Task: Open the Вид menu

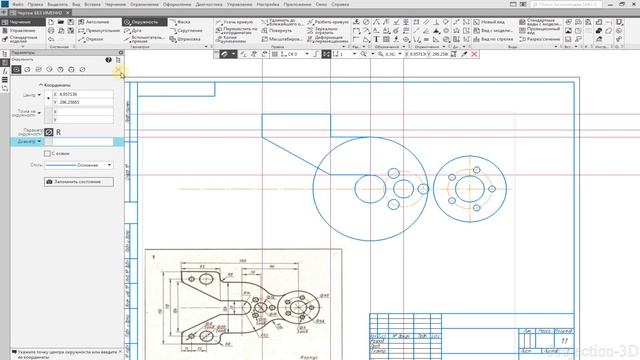Action: pyautogui.click(x=76, y=4)
